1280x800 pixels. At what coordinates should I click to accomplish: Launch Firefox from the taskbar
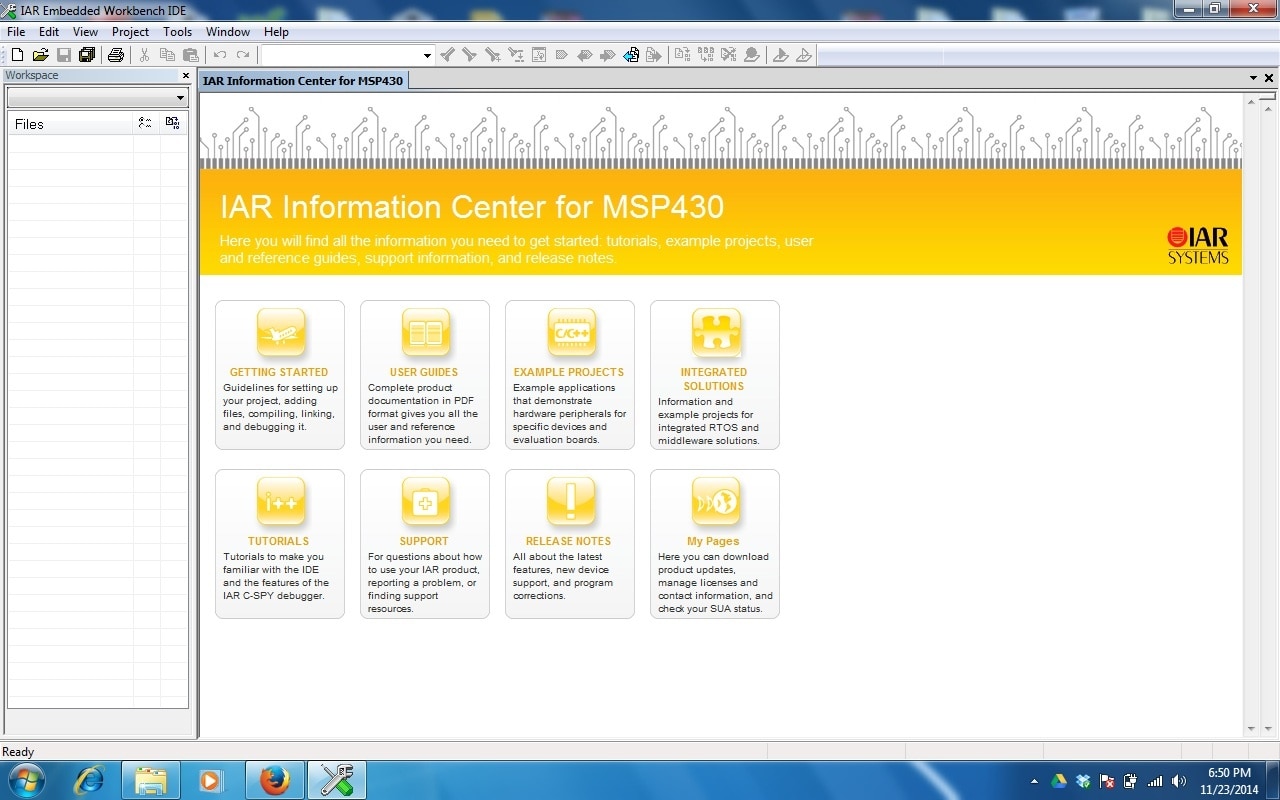[274, 780]
